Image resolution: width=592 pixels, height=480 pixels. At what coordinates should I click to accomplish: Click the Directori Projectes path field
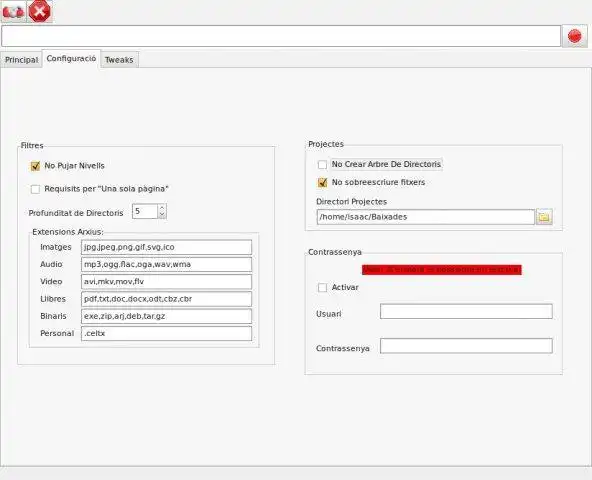[426, 217]
